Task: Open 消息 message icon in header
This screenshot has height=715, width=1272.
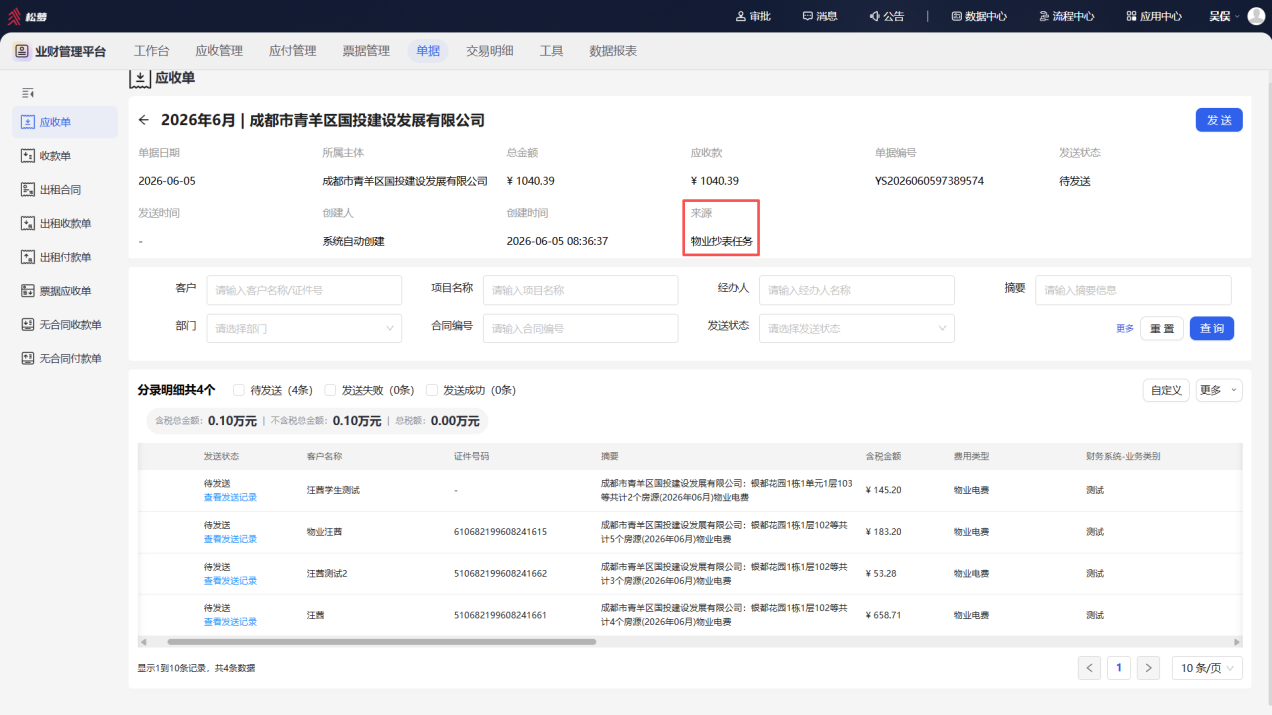Action: [x=807, y=16]
